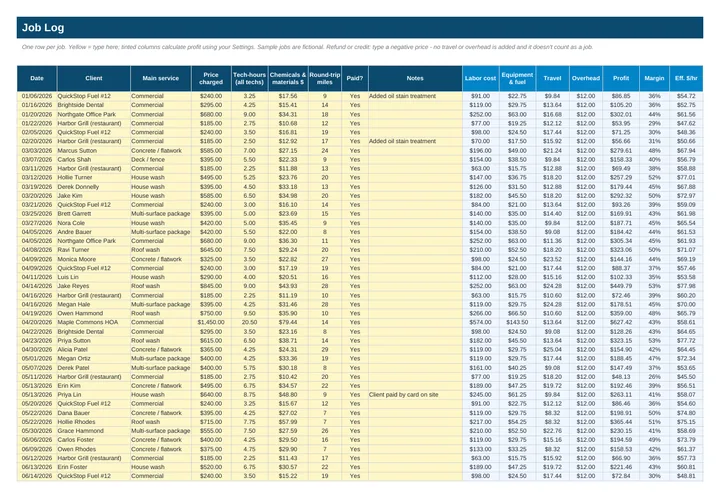Image resolution: width=720 pixels, height=498 pixels.
Task: Select the Hollie Turner client cell
Action: 94,177
